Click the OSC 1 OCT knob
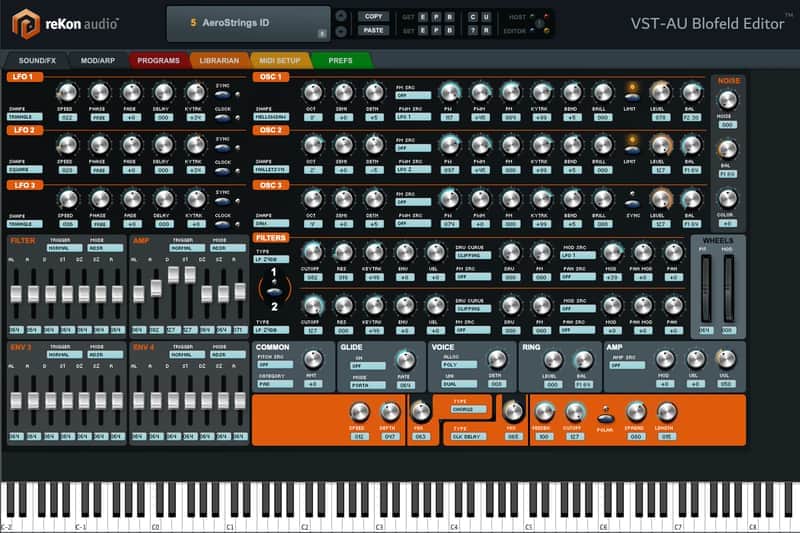 tap(312, 93)
